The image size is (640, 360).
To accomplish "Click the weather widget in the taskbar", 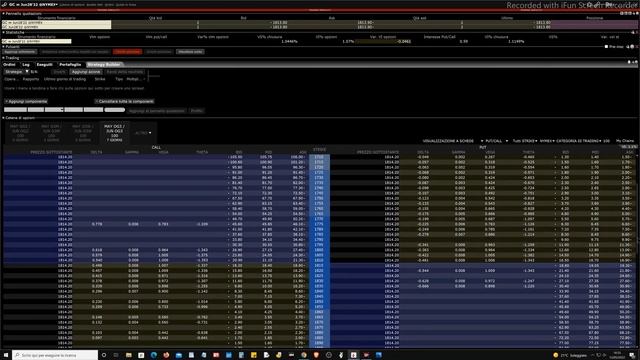I will coord(570,355).
